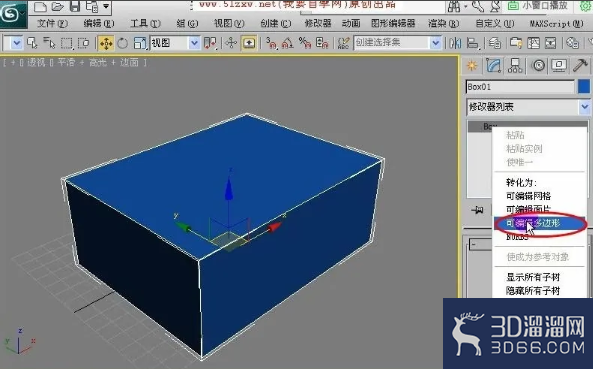Click the 小窗口播放 button

click(x=537, y=6)
